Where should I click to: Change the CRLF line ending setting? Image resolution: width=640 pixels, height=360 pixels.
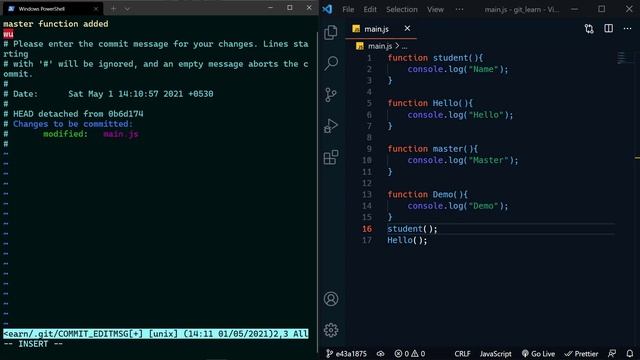coord(462,354)
